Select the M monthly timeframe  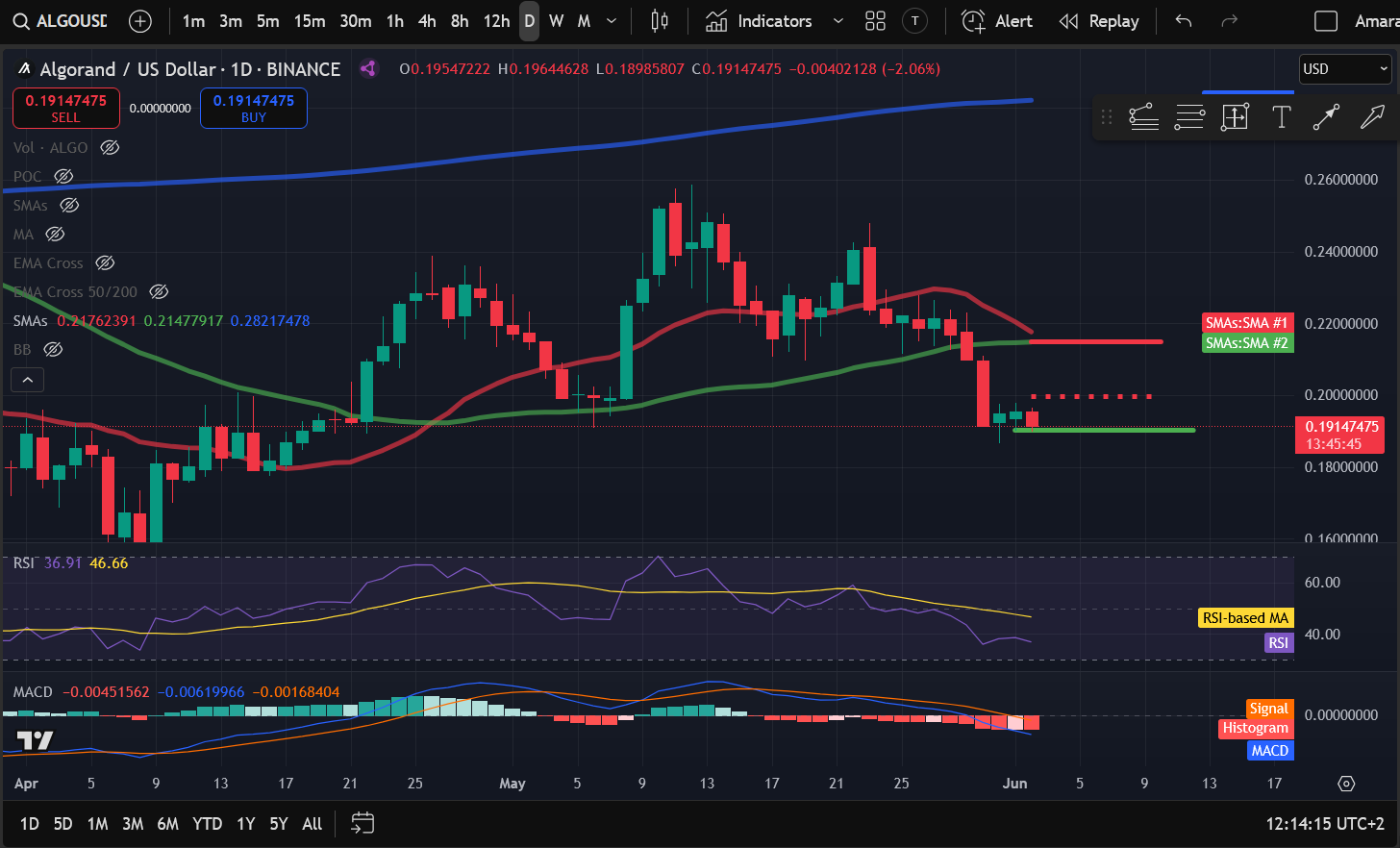pyautogui.click(x=584, y=21)
